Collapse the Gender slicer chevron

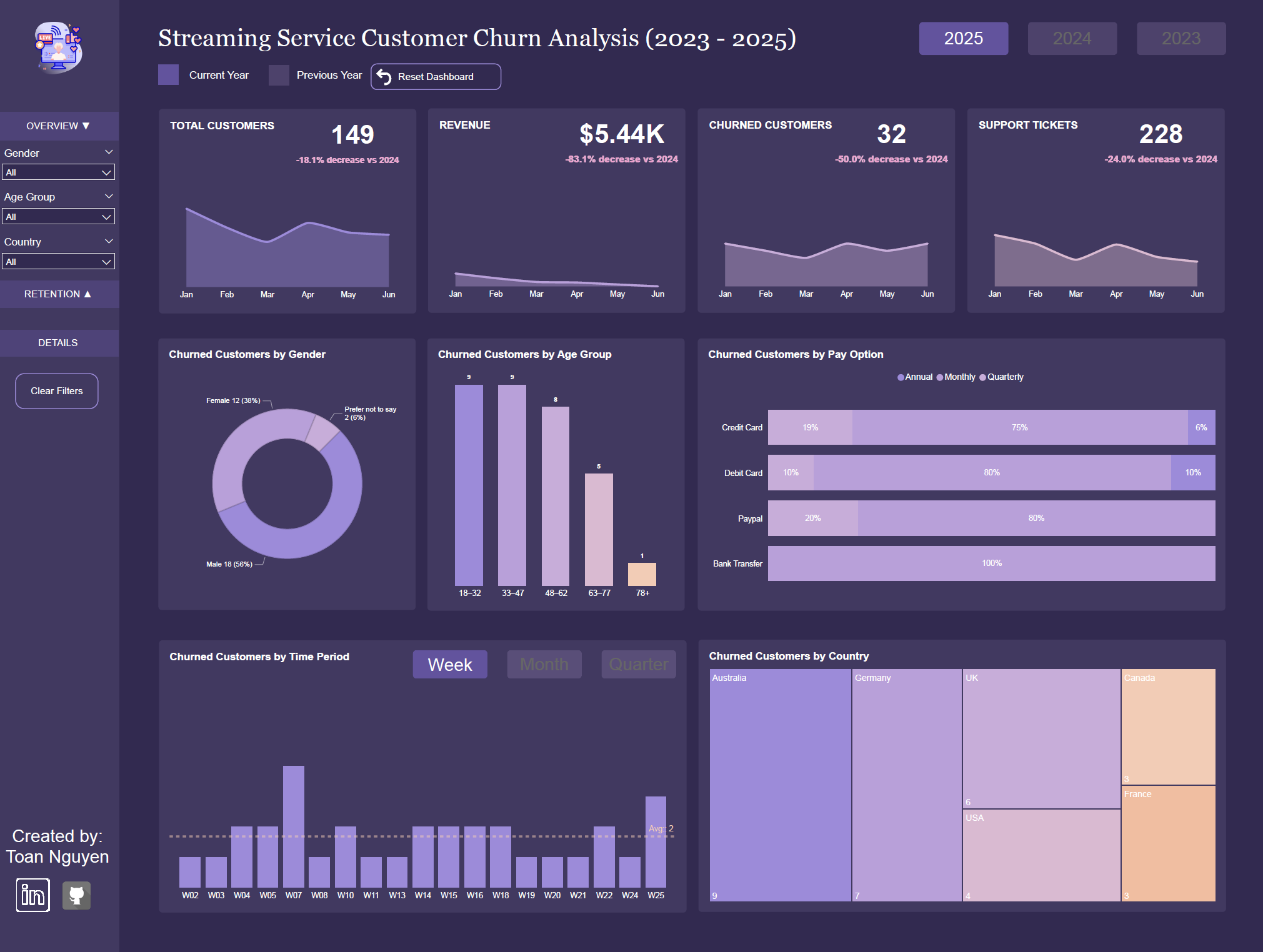(x=109, y=152)
